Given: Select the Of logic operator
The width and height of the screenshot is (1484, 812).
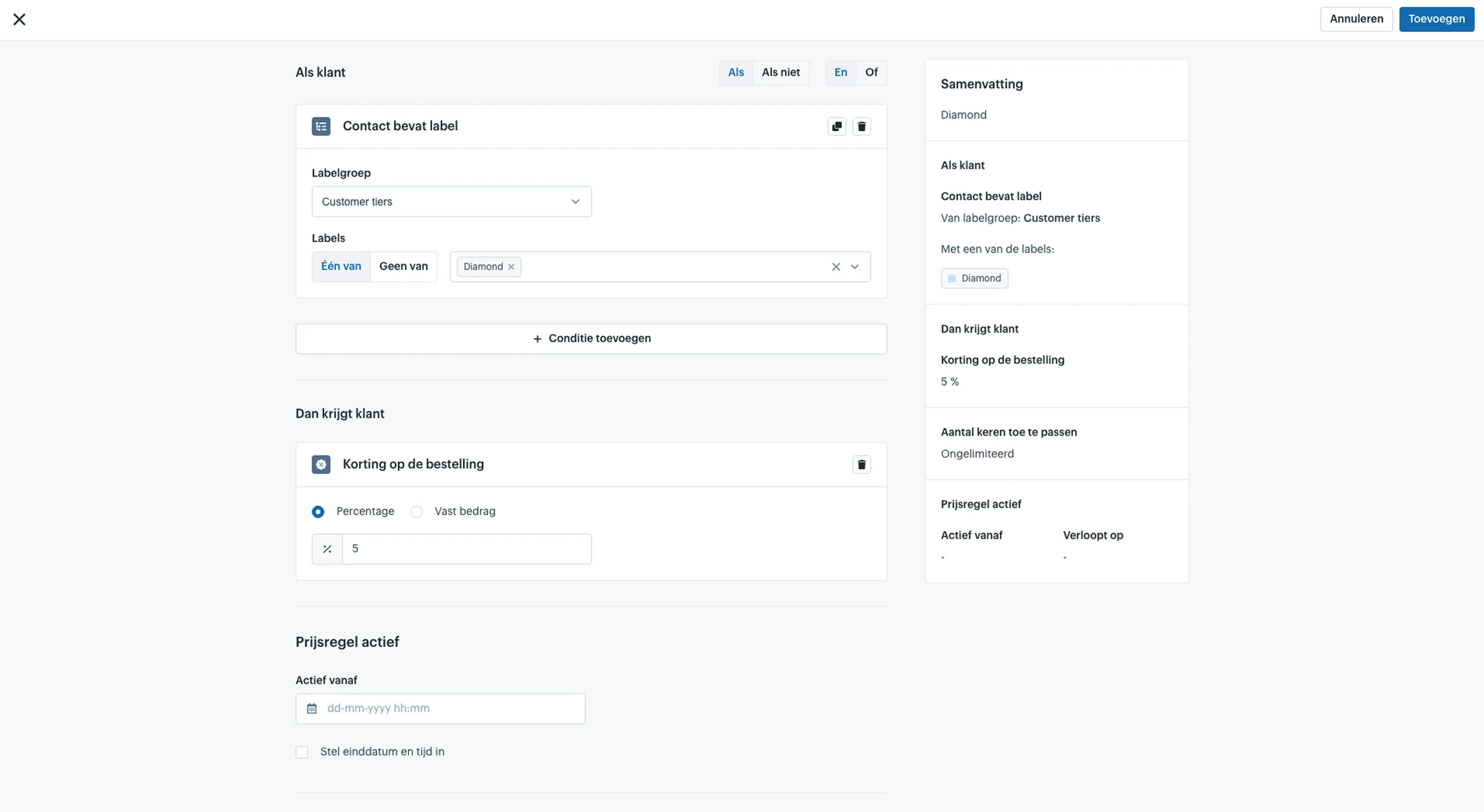Looking at the screenshot, I should coord(871,73).
